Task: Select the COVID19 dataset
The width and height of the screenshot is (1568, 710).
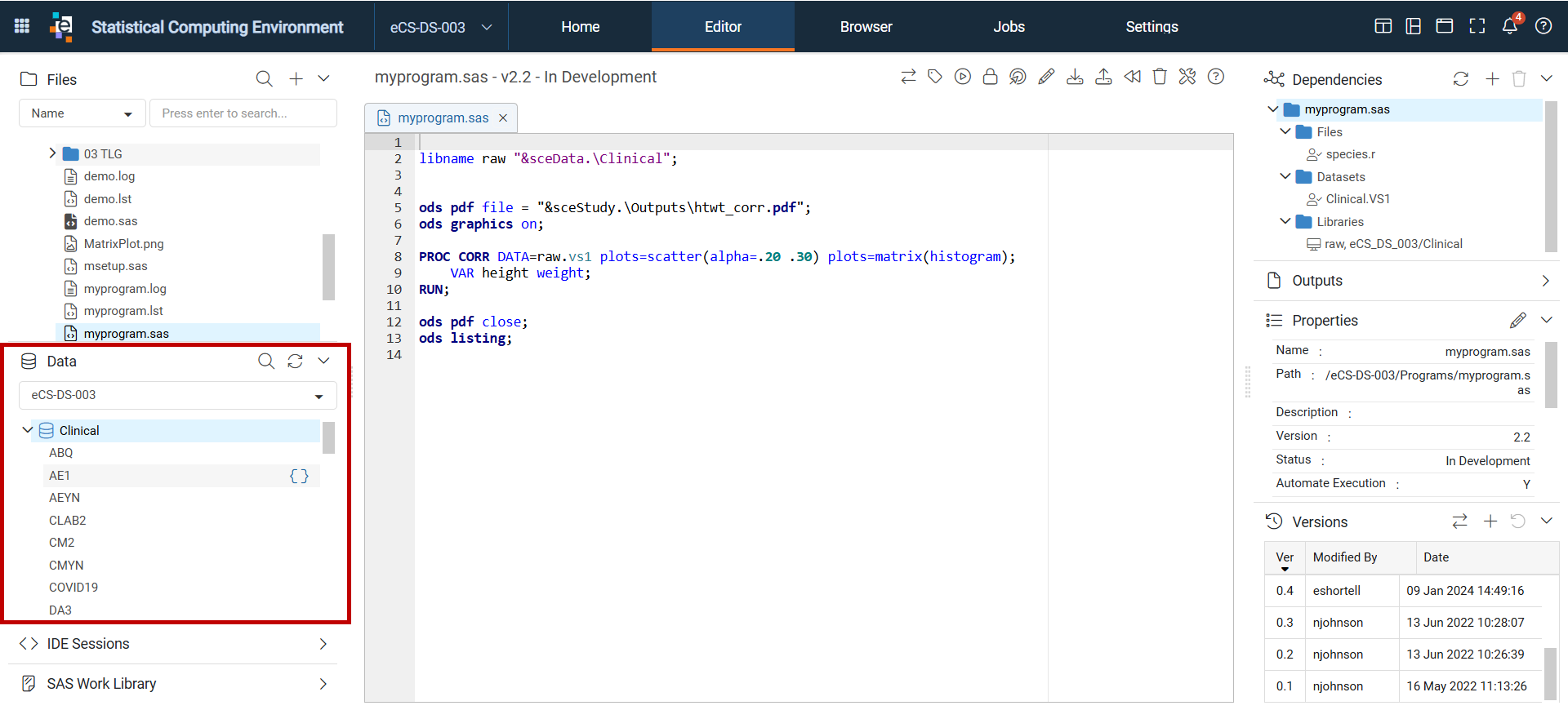Action: click(73, 588)
